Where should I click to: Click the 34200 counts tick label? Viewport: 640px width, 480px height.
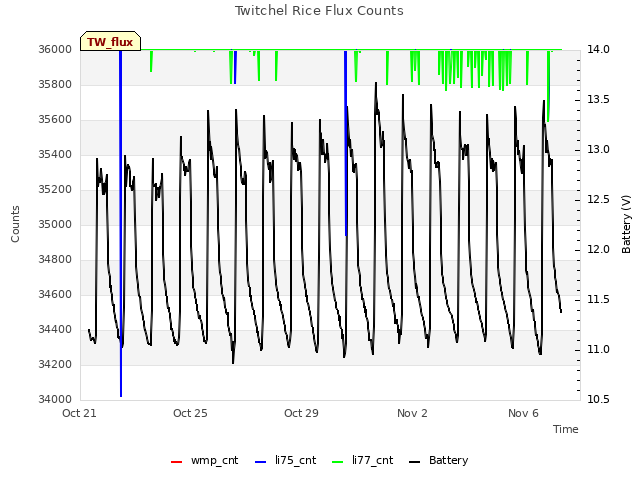[x=55, y=364]
